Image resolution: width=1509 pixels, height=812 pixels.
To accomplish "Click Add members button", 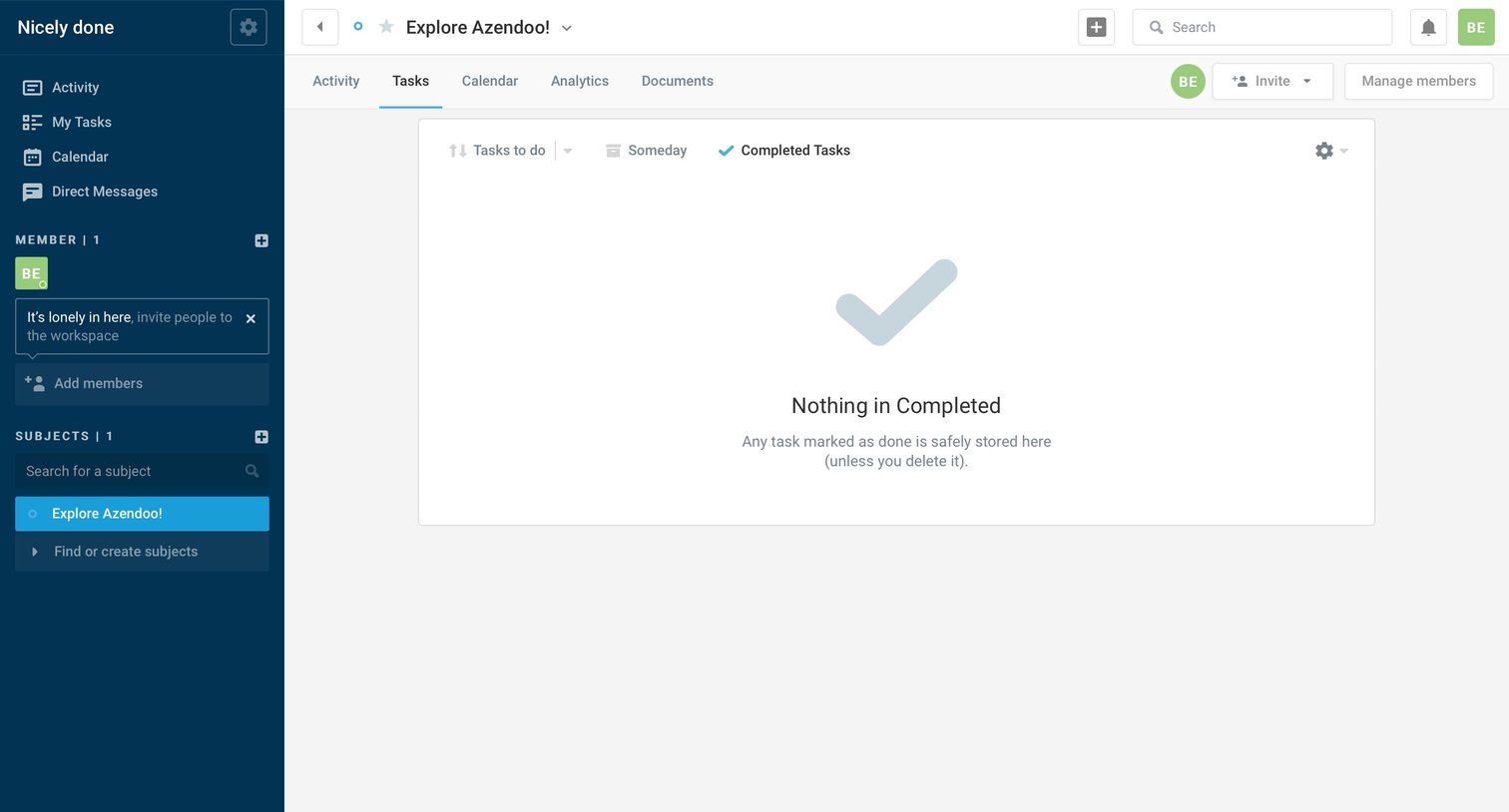I will click(142, 384).
